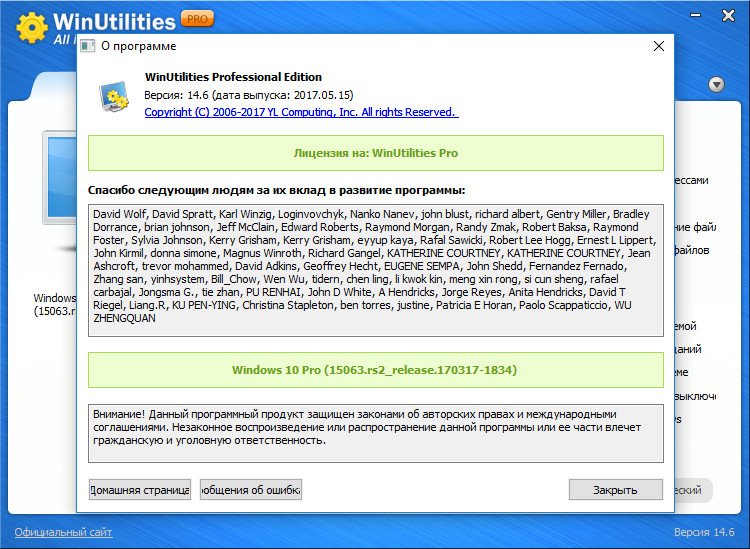Click the О программе dialog title
750x549 pixels.
(x=139, y=46)
